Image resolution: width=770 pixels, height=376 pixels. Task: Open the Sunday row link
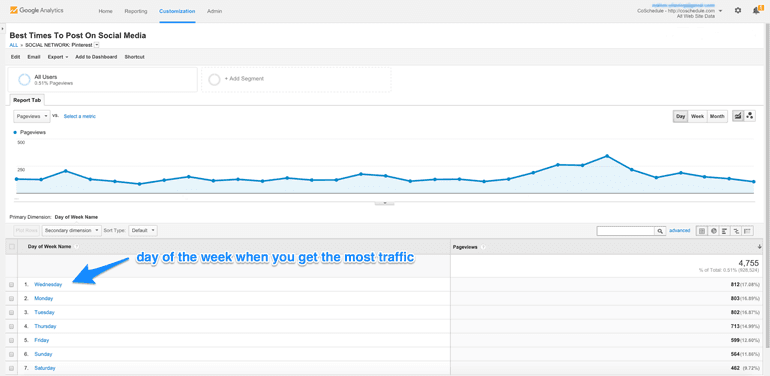[x=43, y=354]
